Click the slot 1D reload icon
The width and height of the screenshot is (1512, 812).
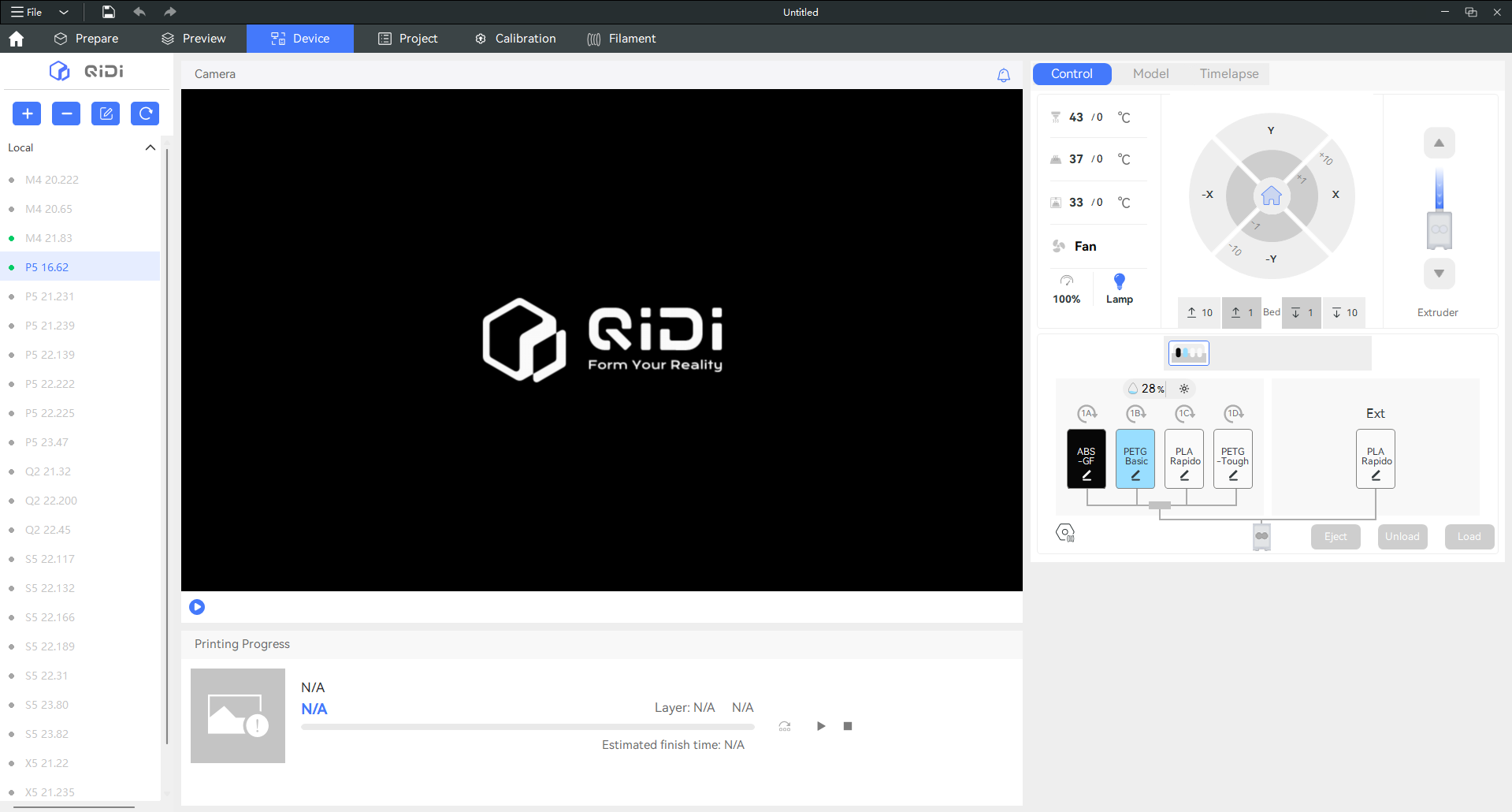coord(1234,413)
